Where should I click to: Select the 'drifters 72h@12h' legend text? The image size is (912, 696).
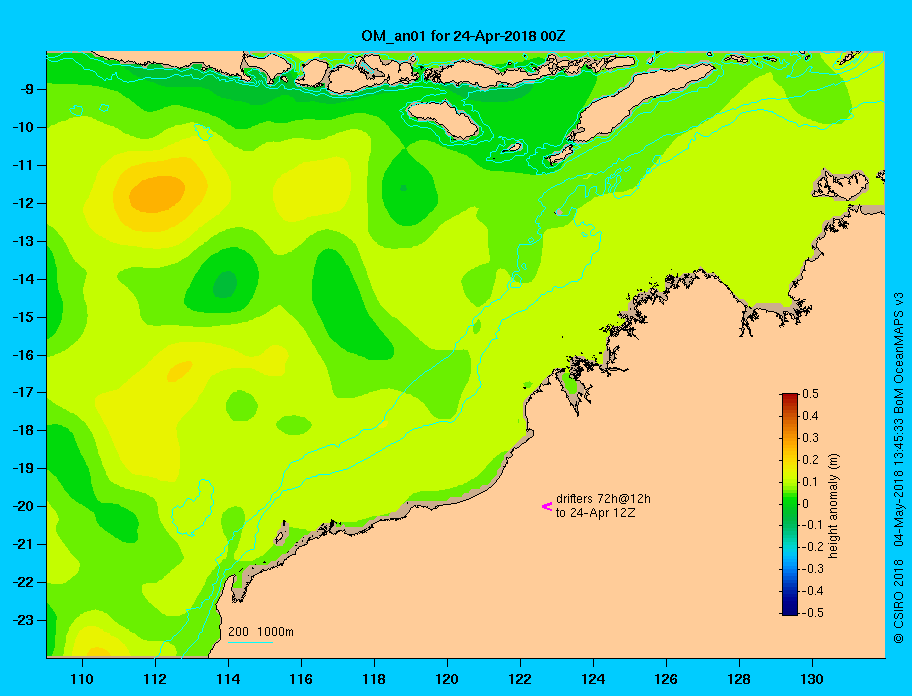[x=603, y=499]
